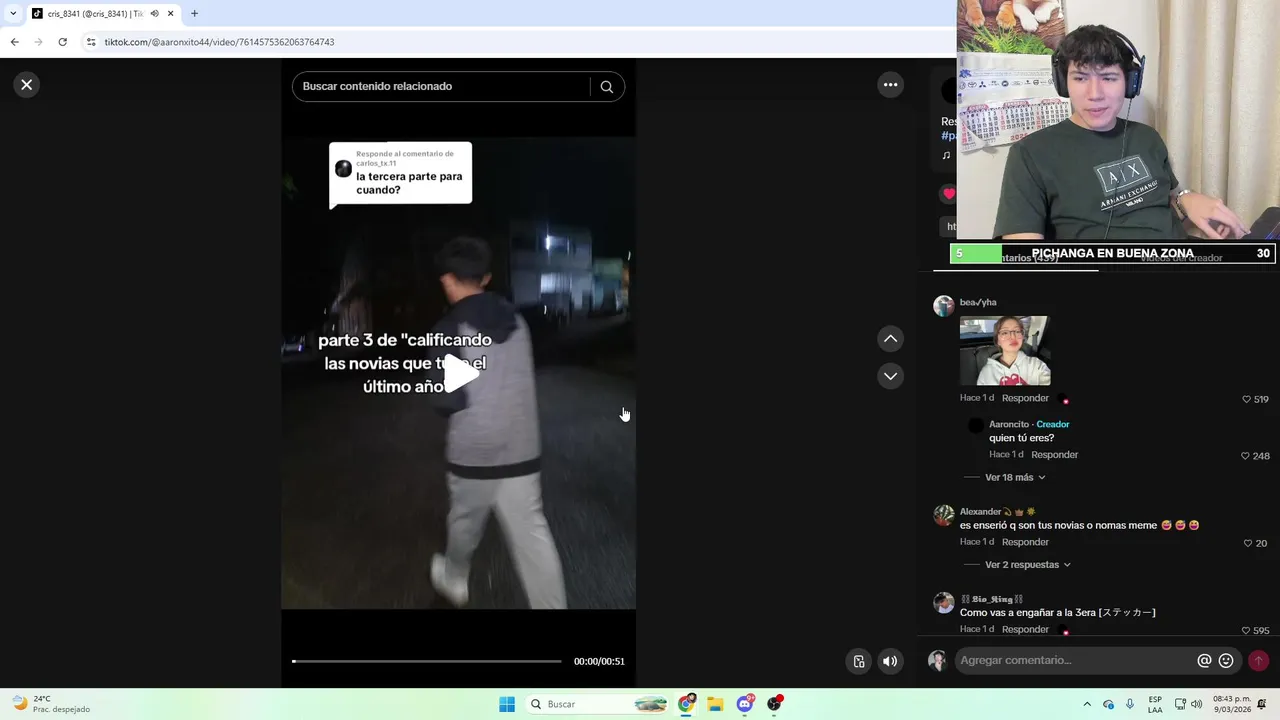The height and width of the screenshot is (720, 1280).
Task: Click the taskbar Buscar search box
Action: point(597,704)
